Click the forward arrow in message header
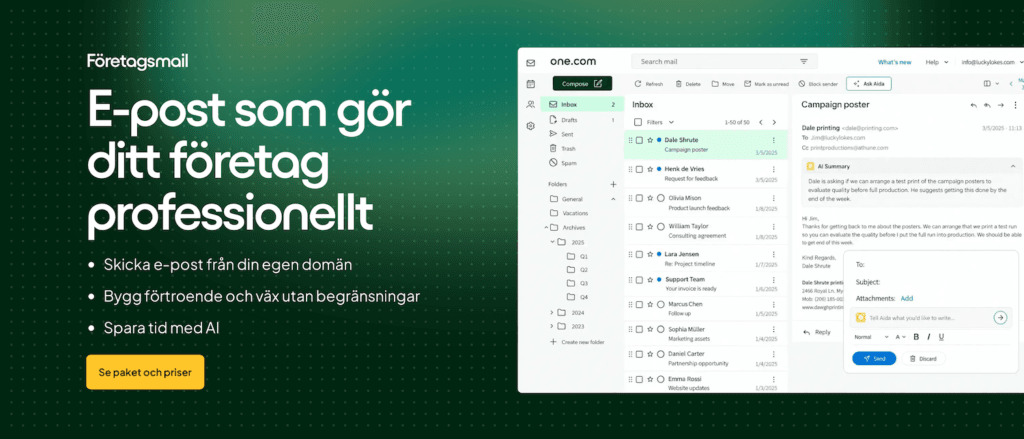Viewport: 1024px width, 439px height. (x=1000, y=105)
